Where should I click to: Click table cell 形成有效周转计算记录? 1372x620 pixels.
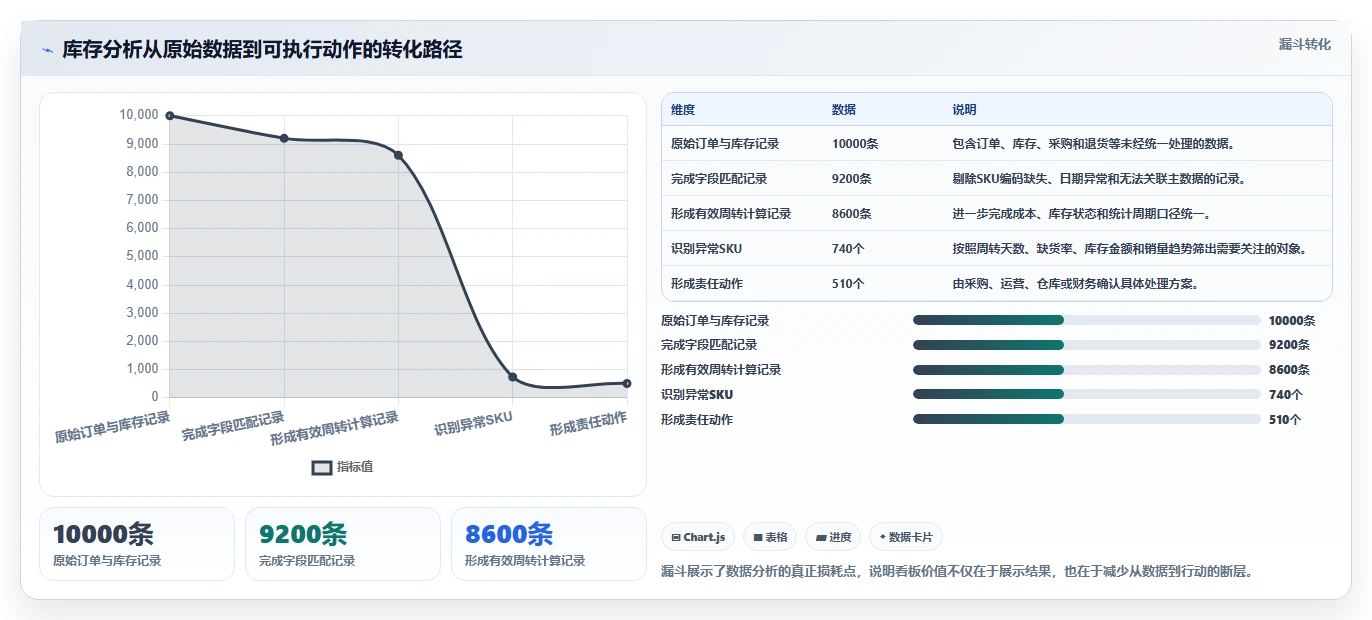tap(731, 214)
